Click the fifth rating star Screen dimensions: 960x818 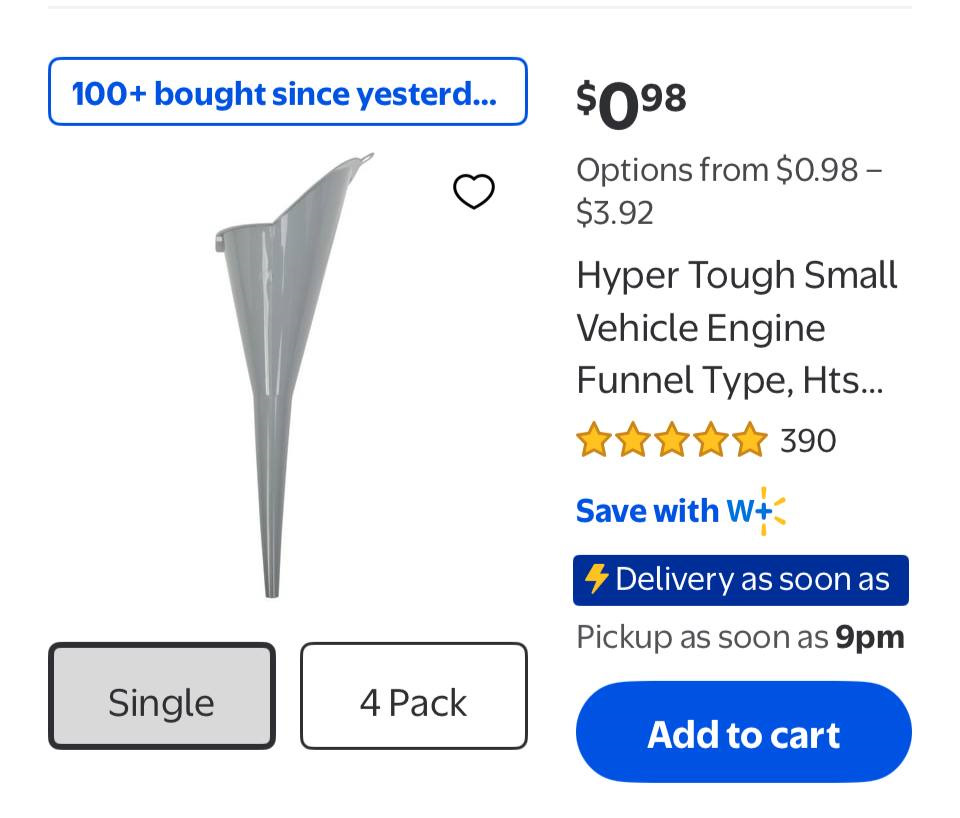pyautogui.click(x=749, y=440)
